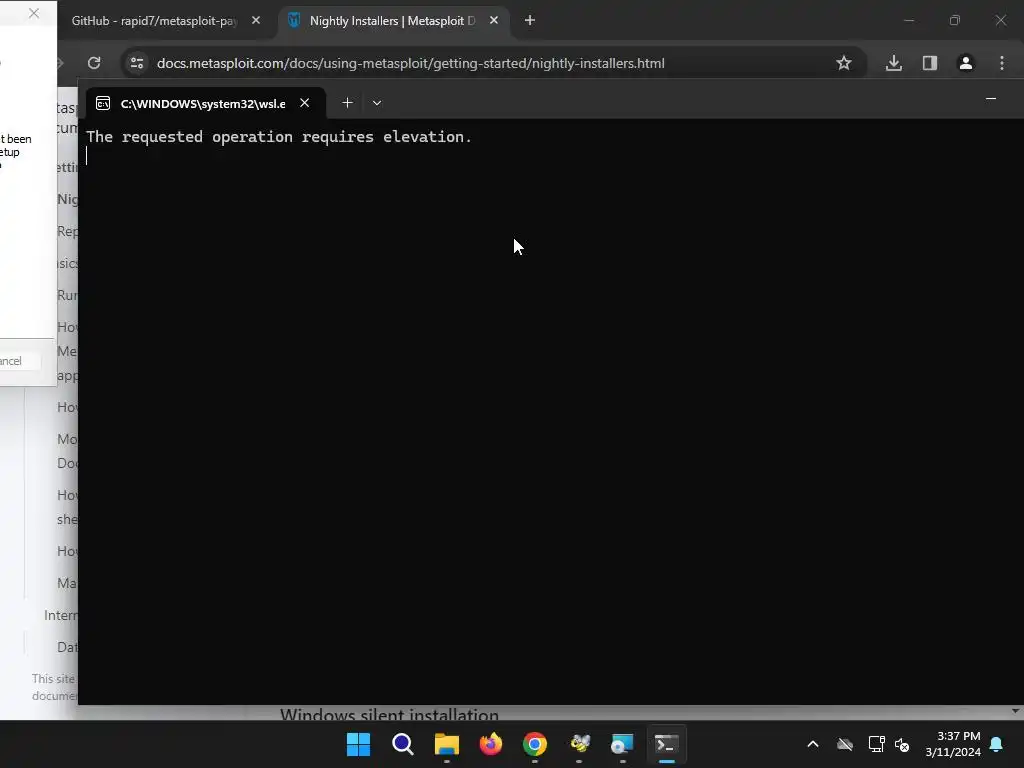Bookmark this page with the star icon

pos(844,63)
